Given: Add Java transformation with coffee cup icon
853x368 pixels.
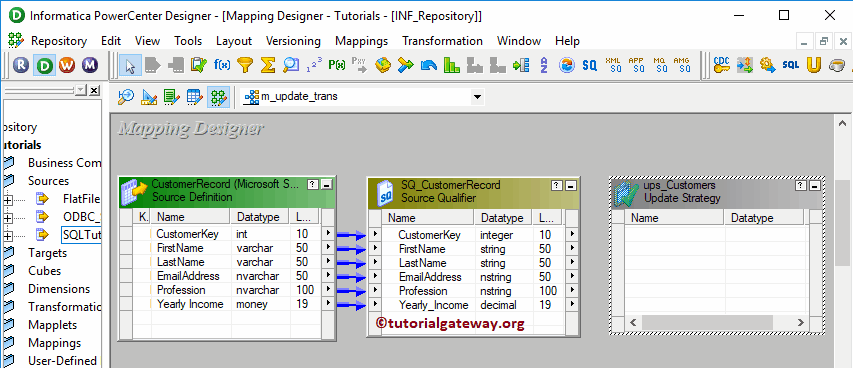Looking at the screenshot, I should 836,65.
